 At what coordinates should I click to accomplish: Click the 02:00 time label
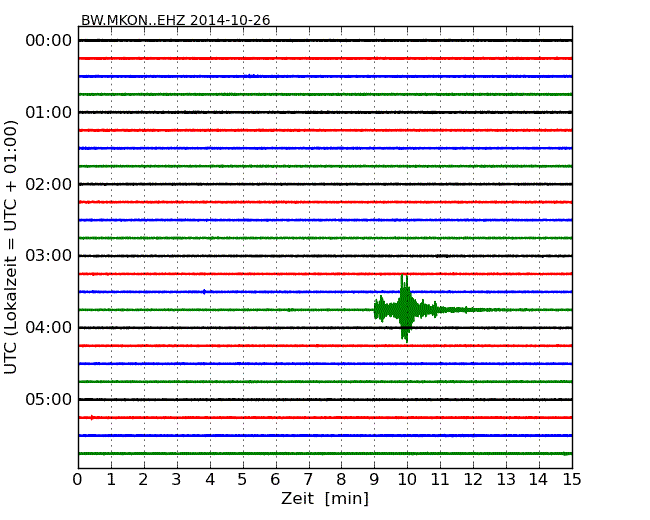[x=49, y=184]
